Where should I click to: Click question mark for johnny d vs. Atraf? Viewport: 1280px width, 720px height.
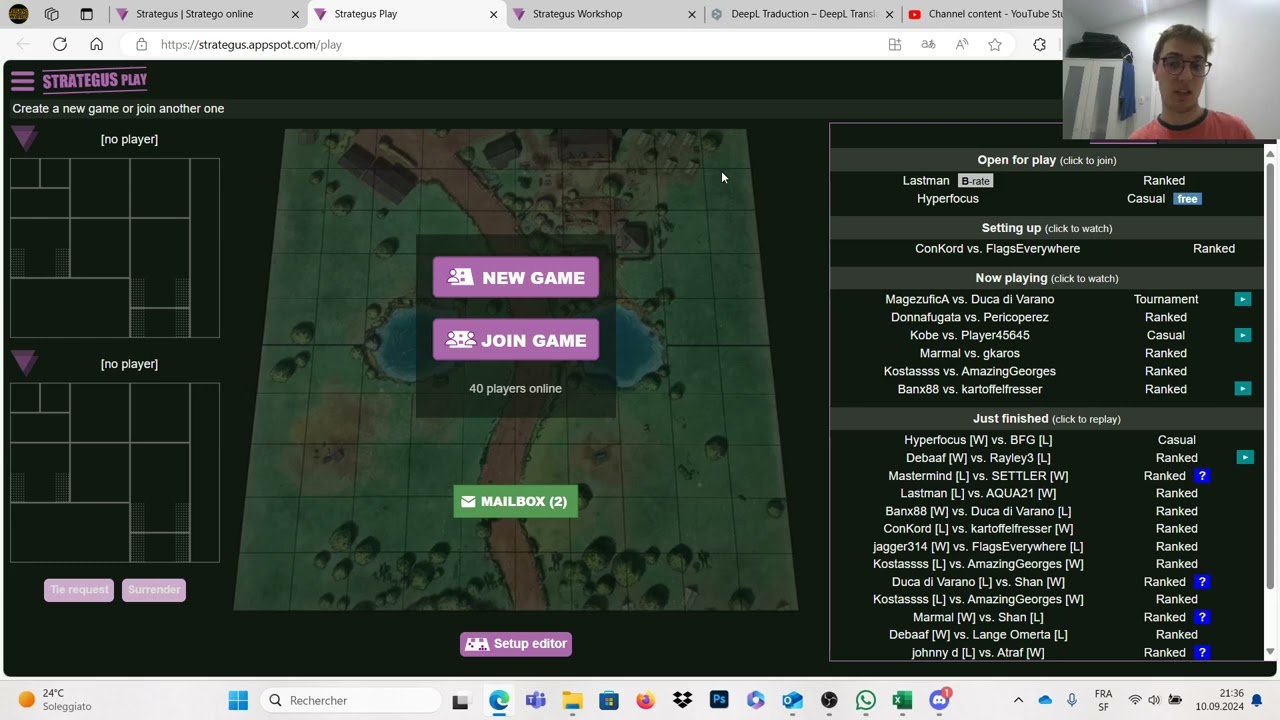pos(1202,653)
